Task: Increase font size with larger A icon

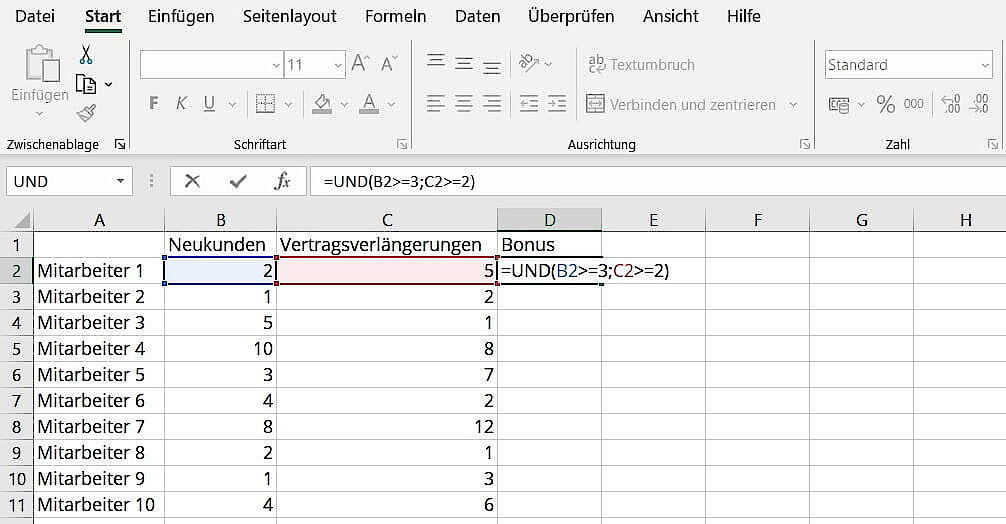Action: [x=360, y=63]
